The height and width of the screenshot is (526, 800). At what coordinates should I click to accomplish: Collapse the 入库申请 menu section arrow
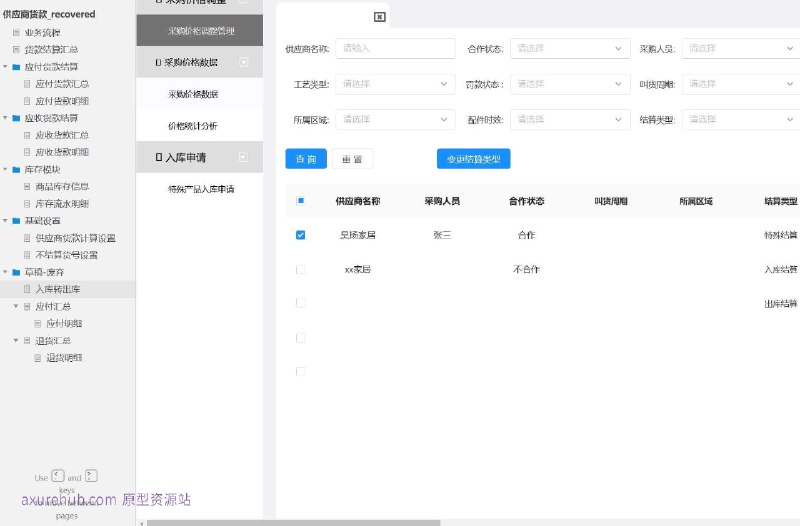coord(243,157)
